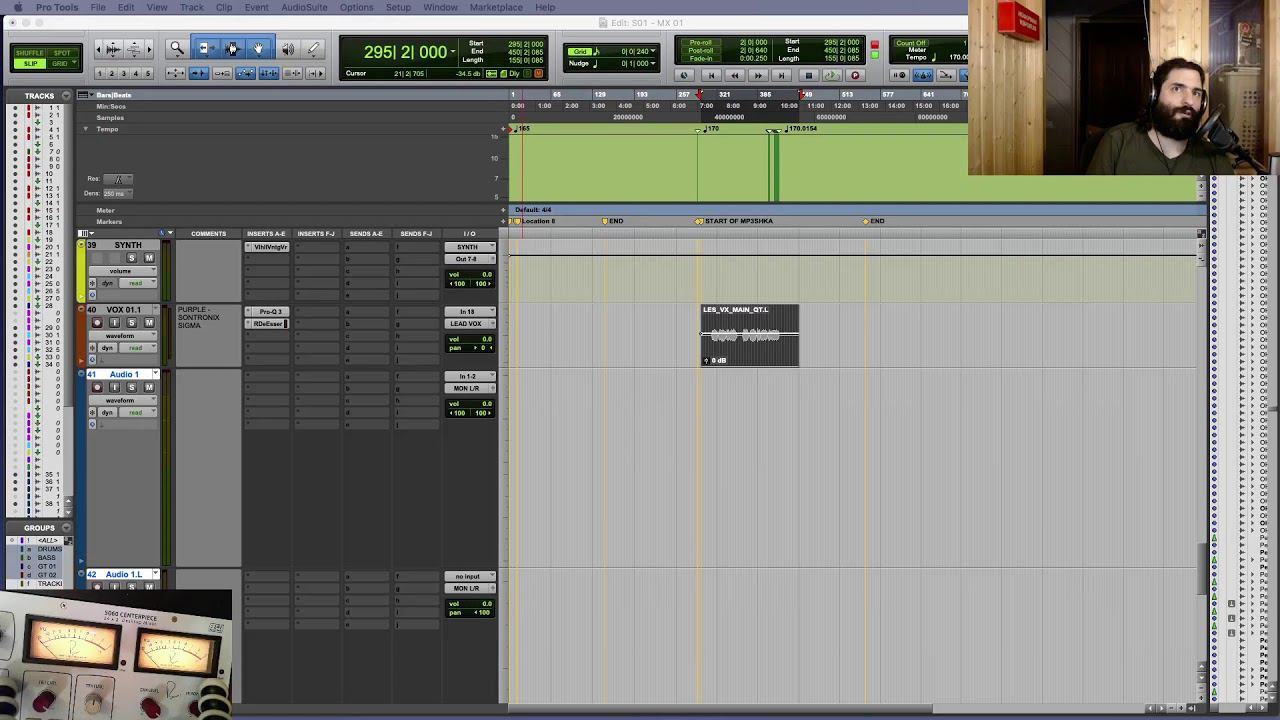Open Tracks list dropdown menu
Screen dimensions: 1280x720
tap(66, 96)
